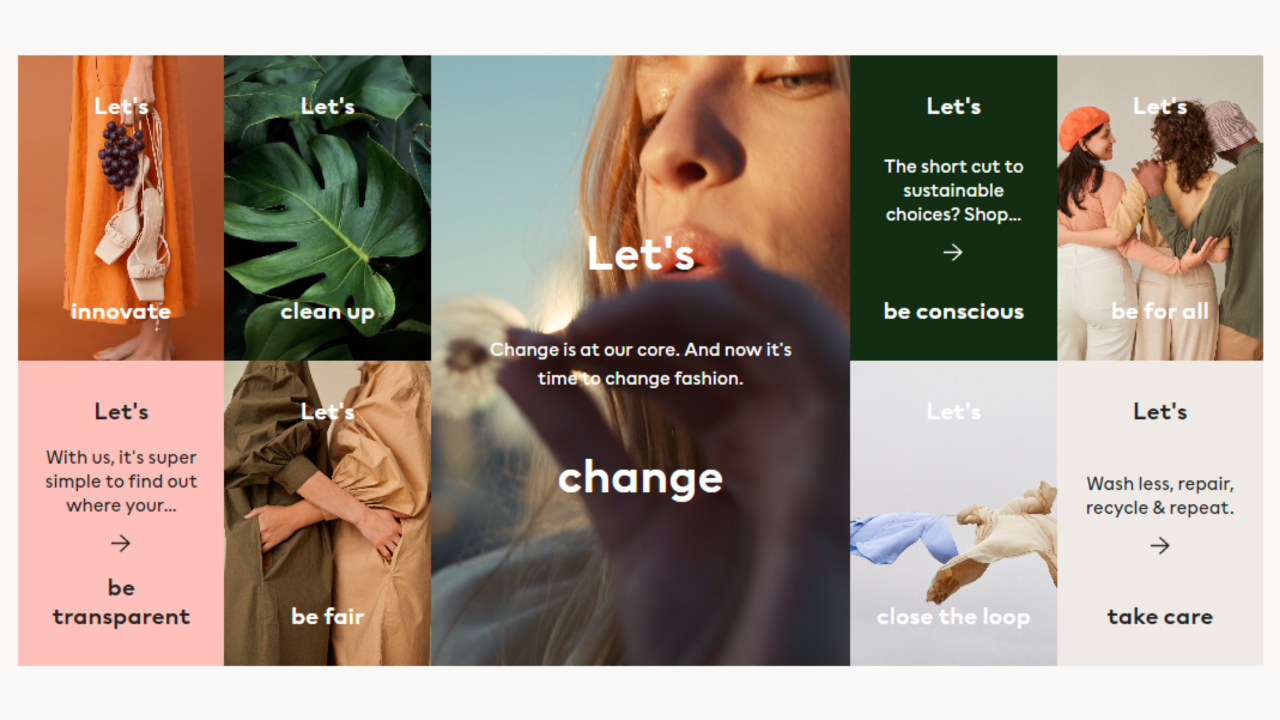Click 'With us, it's super simple' text
The height and width of the screenshot is (720, 1280).
pos(121,481)
